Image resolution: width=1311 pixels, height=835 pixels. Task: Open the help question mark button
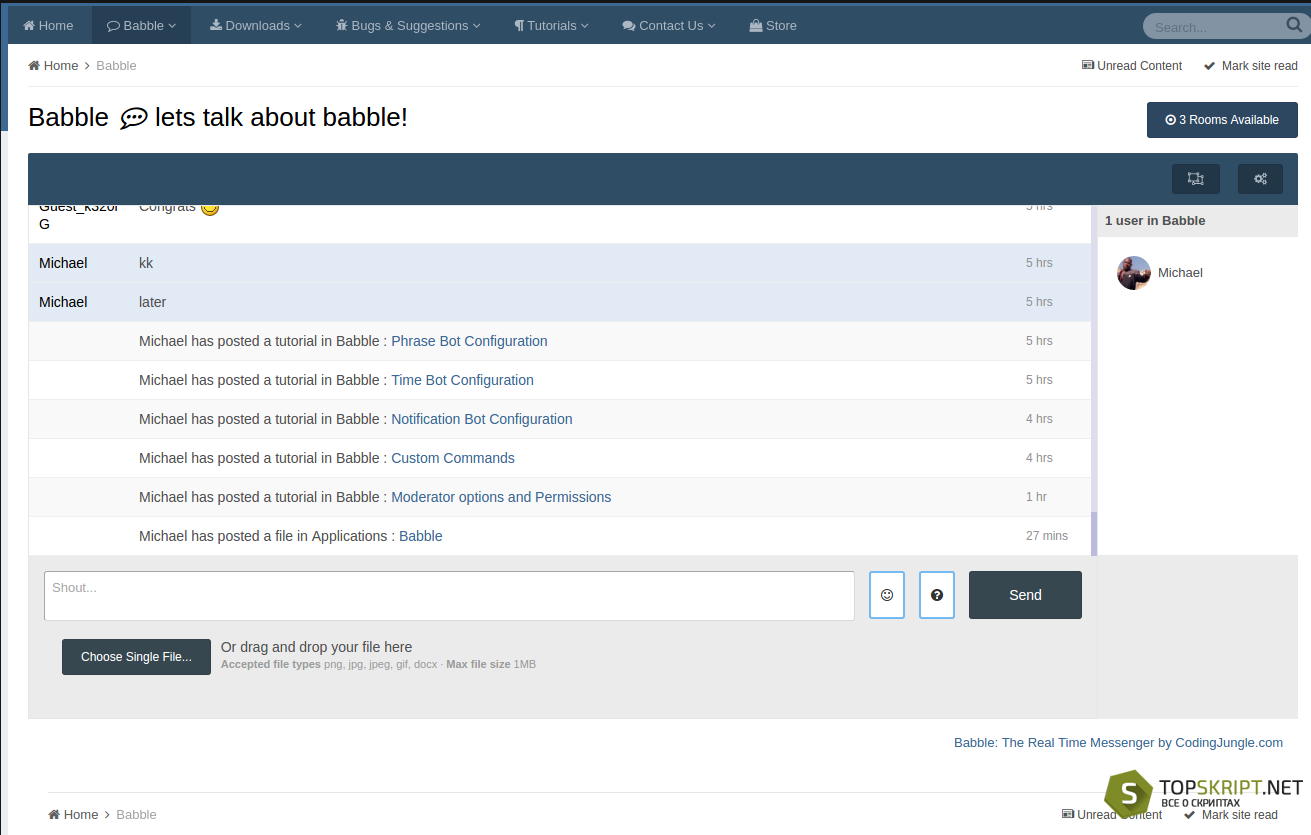click(x=937, y=595)
